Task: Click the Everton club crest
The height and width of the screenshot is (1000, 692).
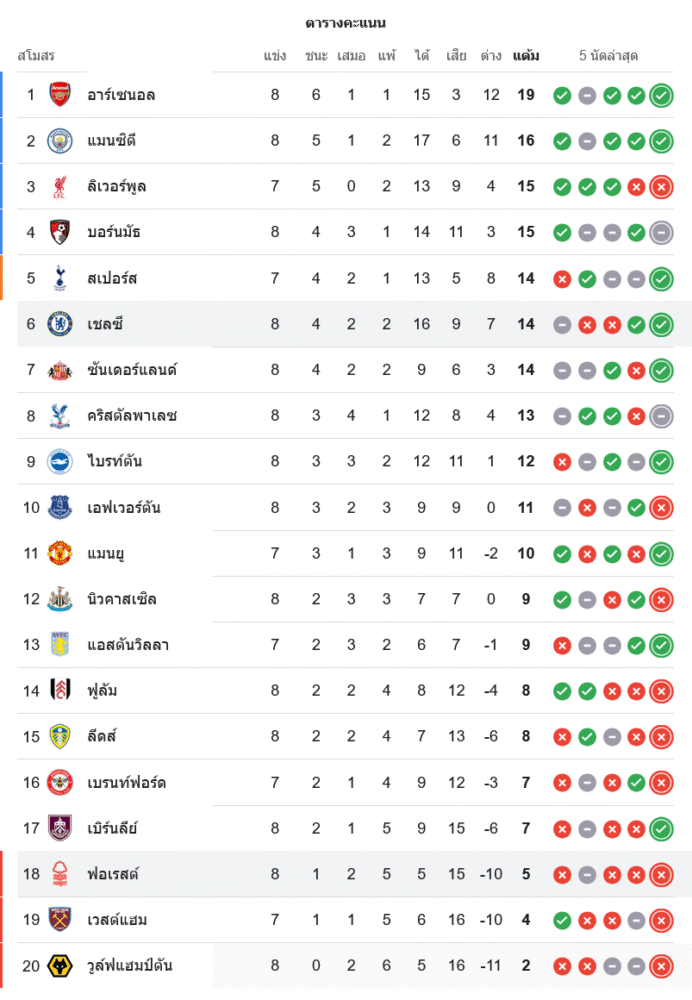Action: point(60,507)
